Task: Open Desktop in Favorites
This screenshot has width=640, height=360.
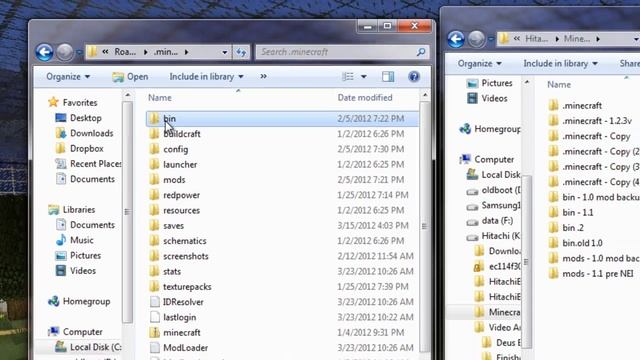Action: tap(78, 118)
